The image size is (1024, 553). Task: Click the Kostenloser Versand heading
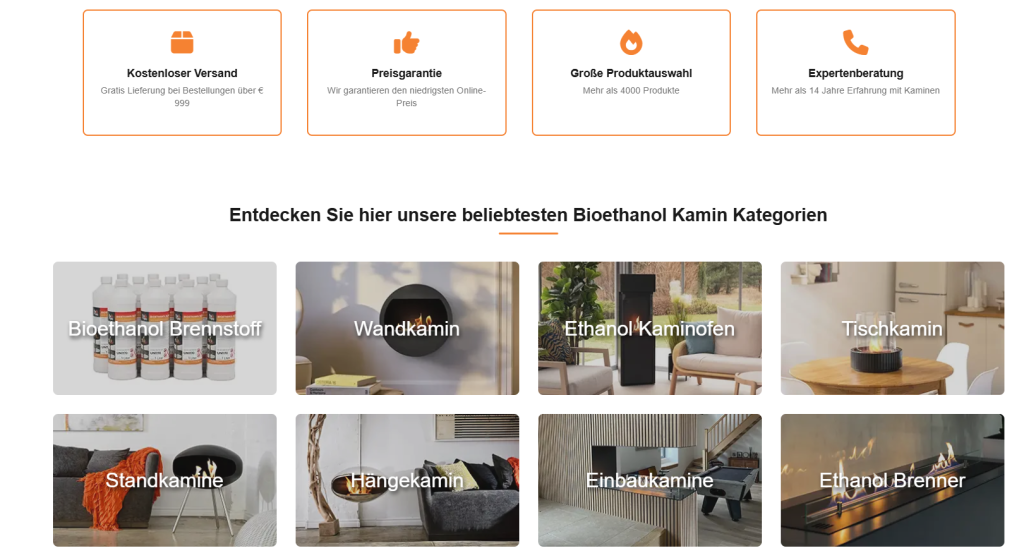[182, 73]
